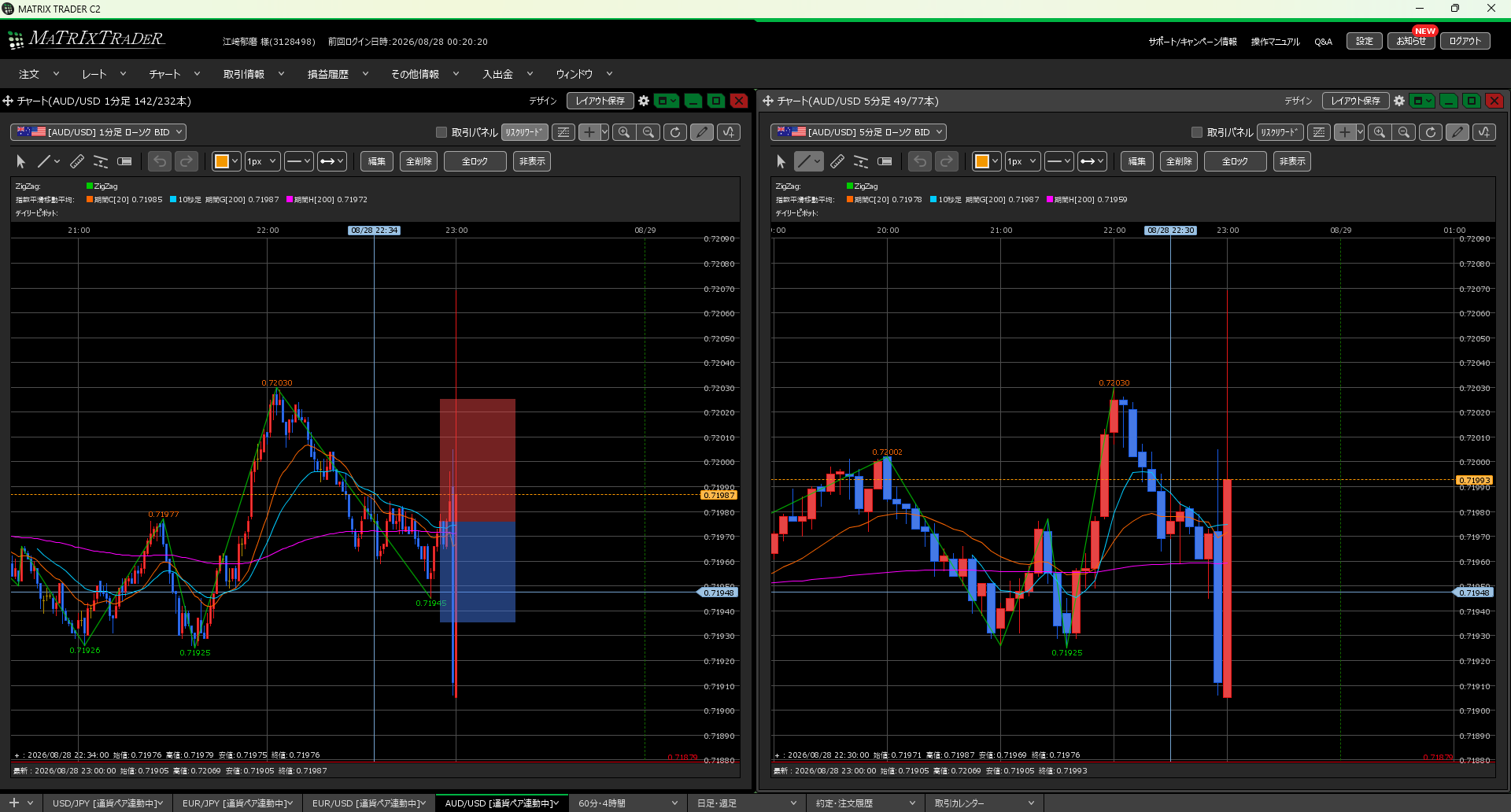Redo drawing in the 1分足 chart
1511x812 pixels.
pyautogui.click(x=187, y=161)
